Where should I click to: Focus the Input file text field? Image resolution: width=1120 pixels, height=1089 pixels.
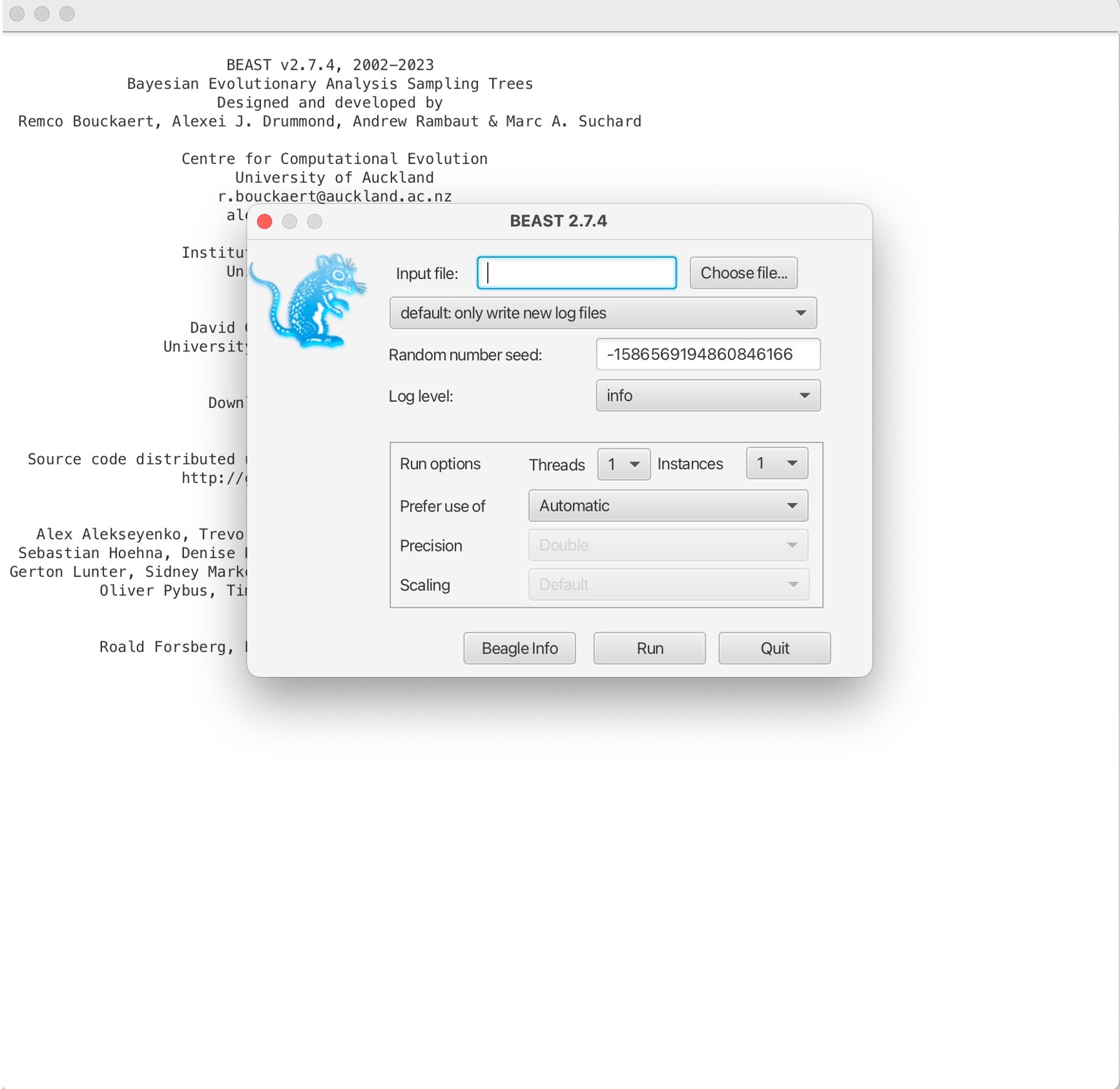tap(576, 273)
